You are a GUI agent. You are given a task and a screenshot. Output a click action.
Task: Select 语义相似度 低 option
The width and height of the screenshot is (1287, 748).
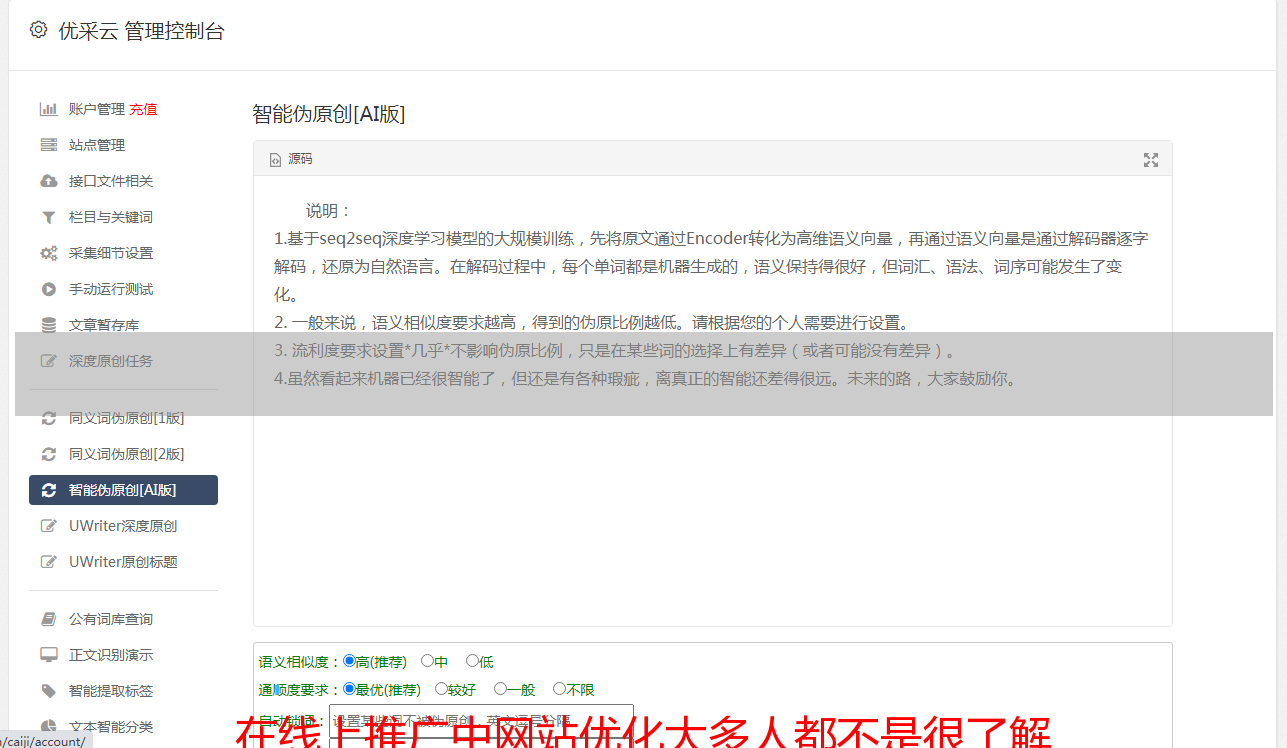(472, 661)
